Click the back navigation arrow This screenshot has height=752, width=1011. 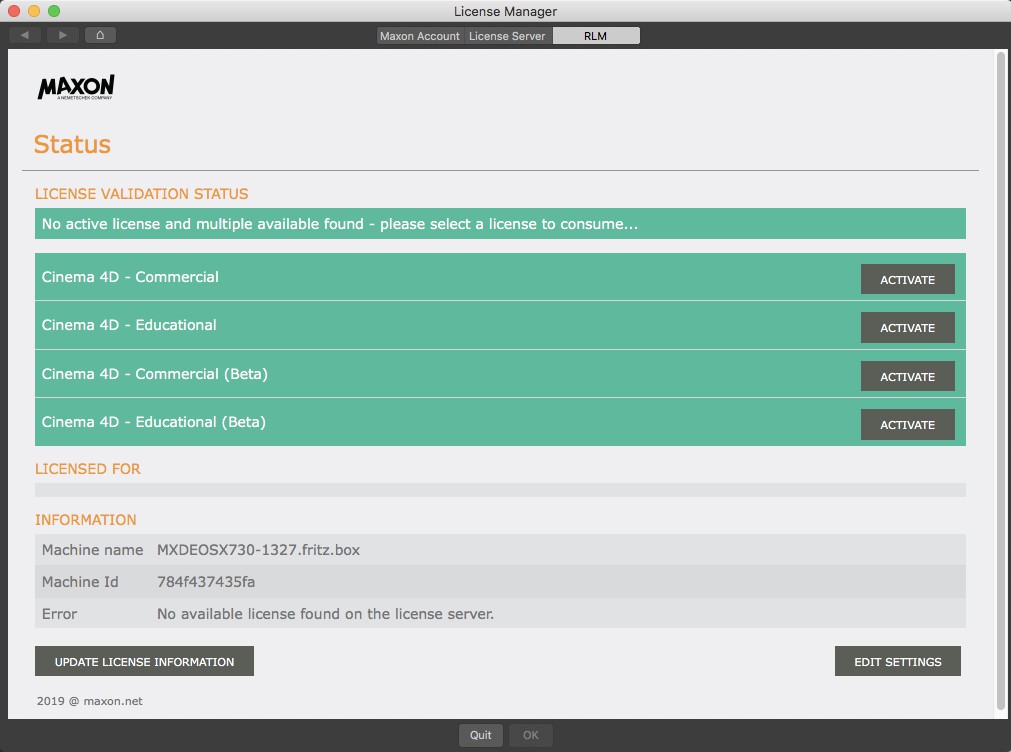point(25,35)
